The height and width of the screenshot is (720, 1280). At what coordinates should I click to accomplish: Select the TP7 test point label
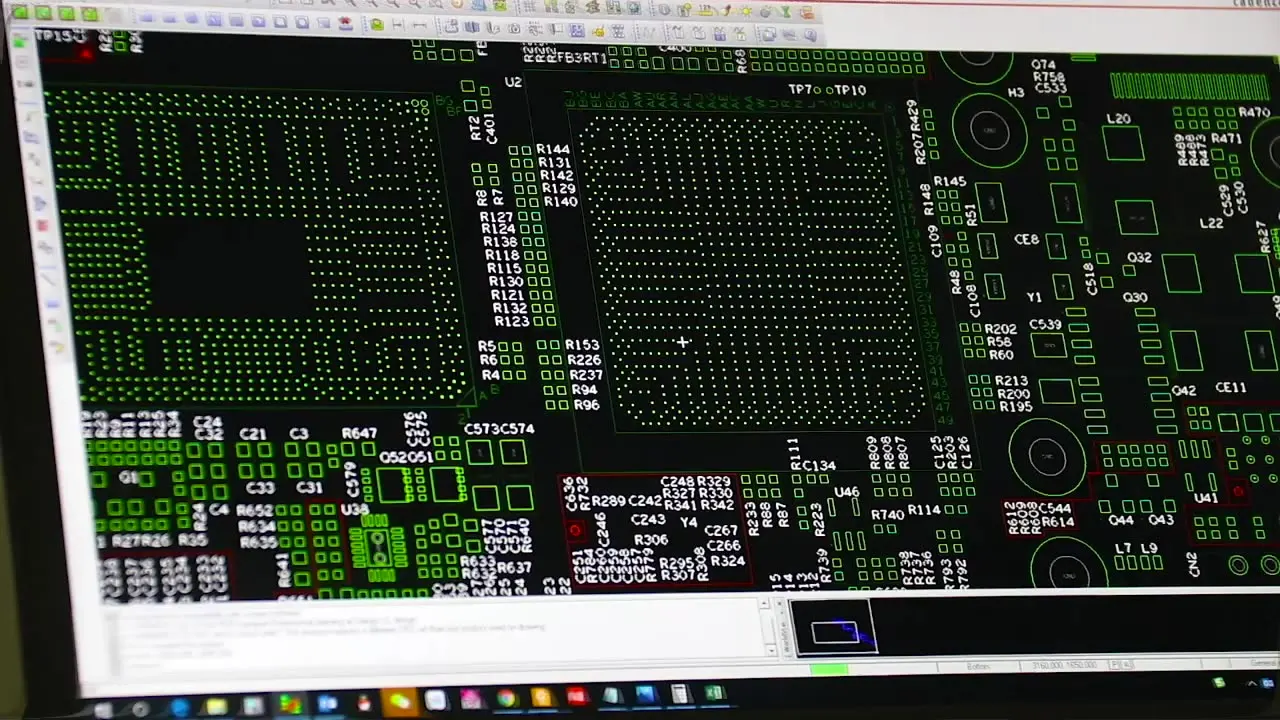pos(801,90)
